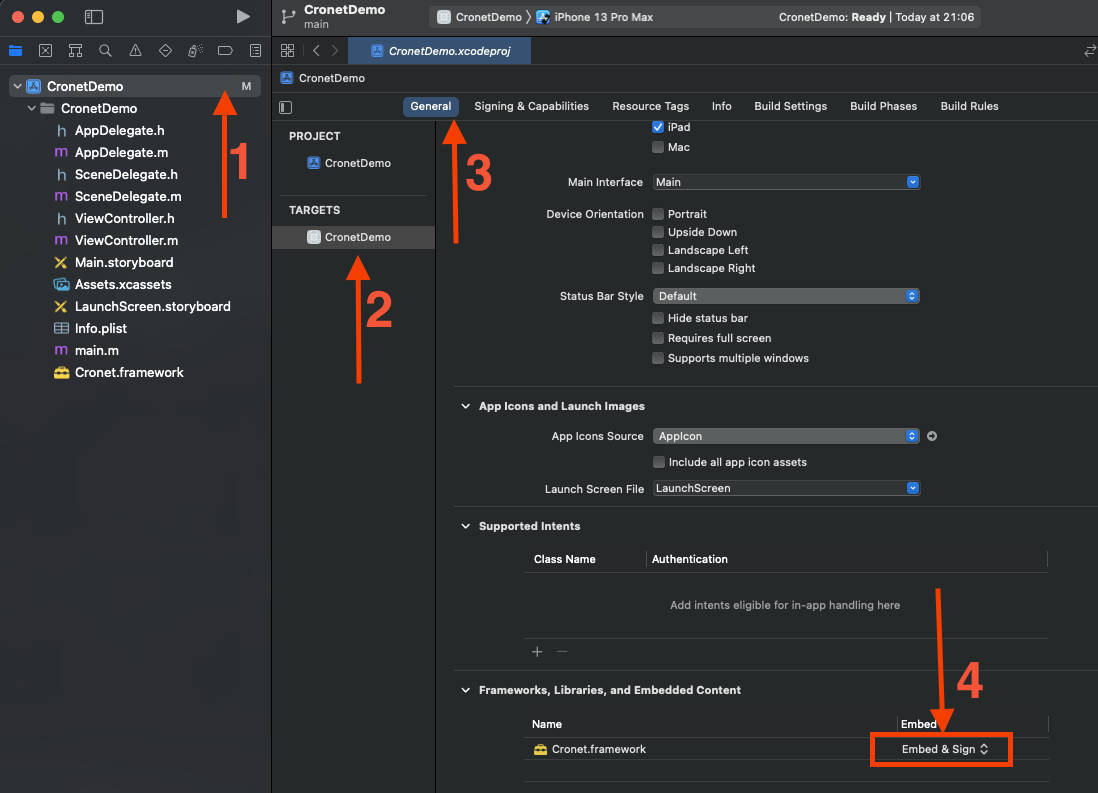The width and height of the screenshot is (1098, 793).
Task: Select CronetDemo.xcodeproj editor tab
Action: (x=440, y=50)
